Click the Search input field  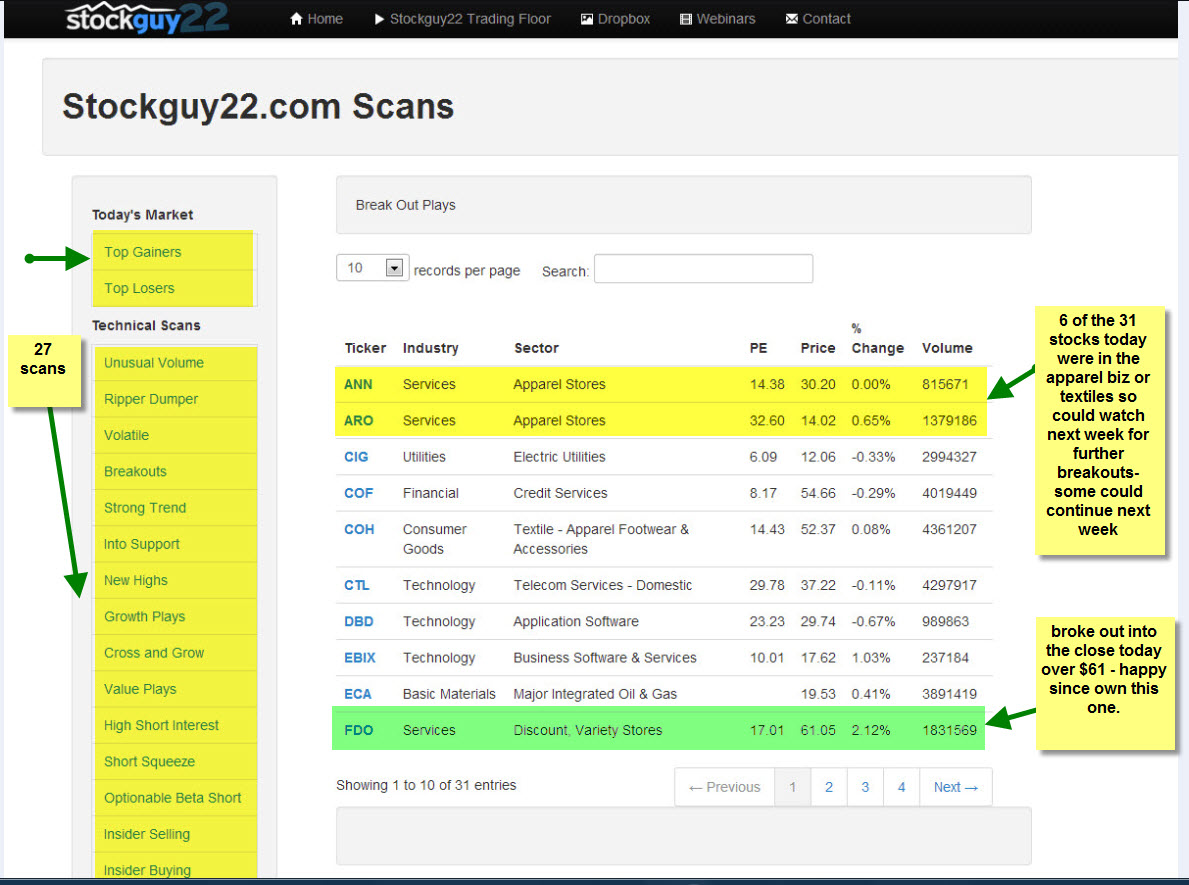coord(703,269)
